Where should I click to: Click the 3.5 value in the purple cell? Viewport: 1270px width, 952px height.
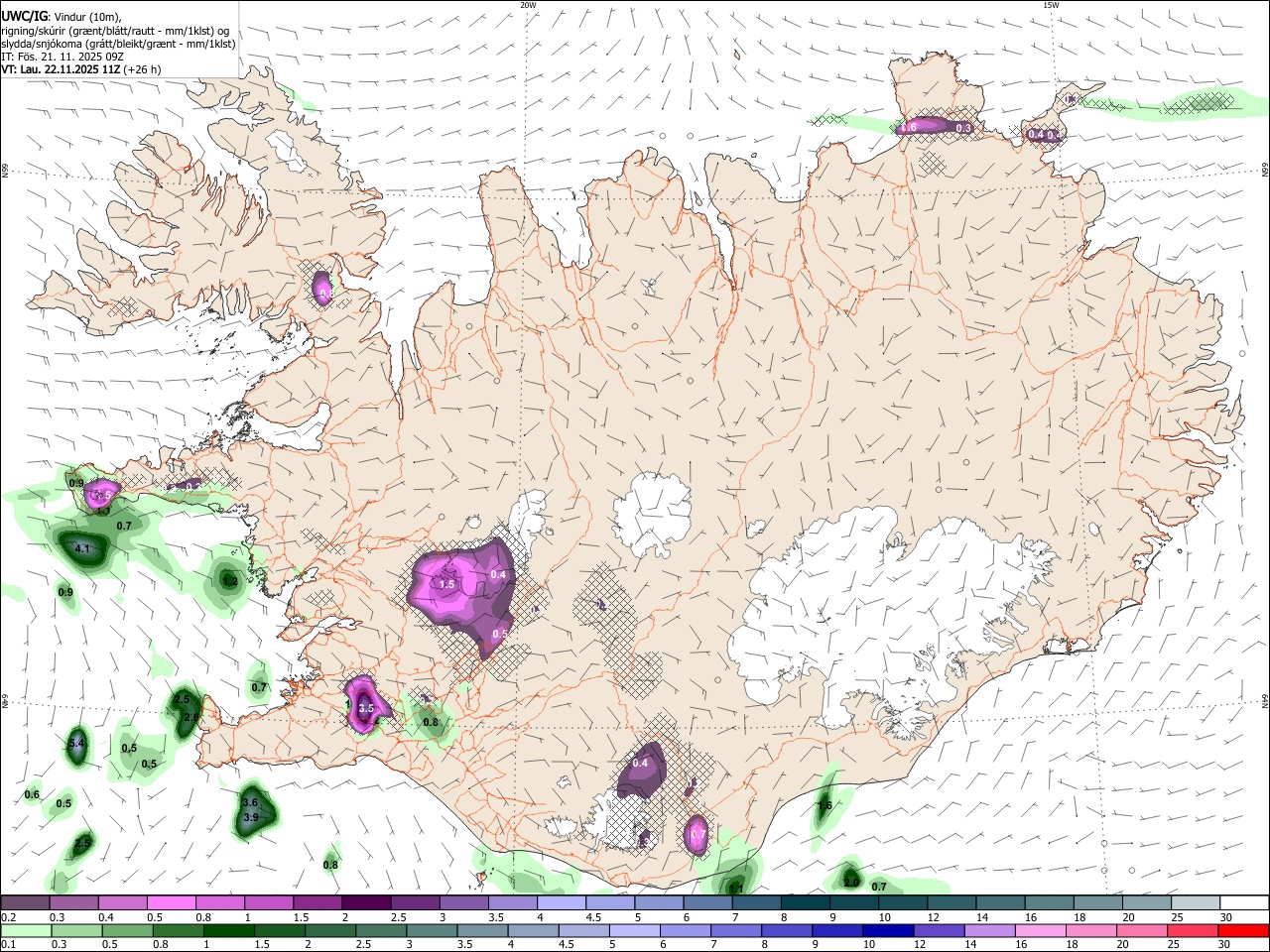click(366, 708)
